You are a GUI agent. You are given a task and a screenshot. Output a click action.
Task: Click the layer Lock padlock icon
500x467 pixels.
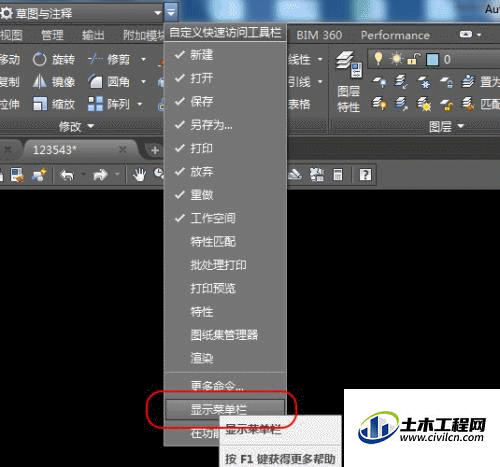446,82
